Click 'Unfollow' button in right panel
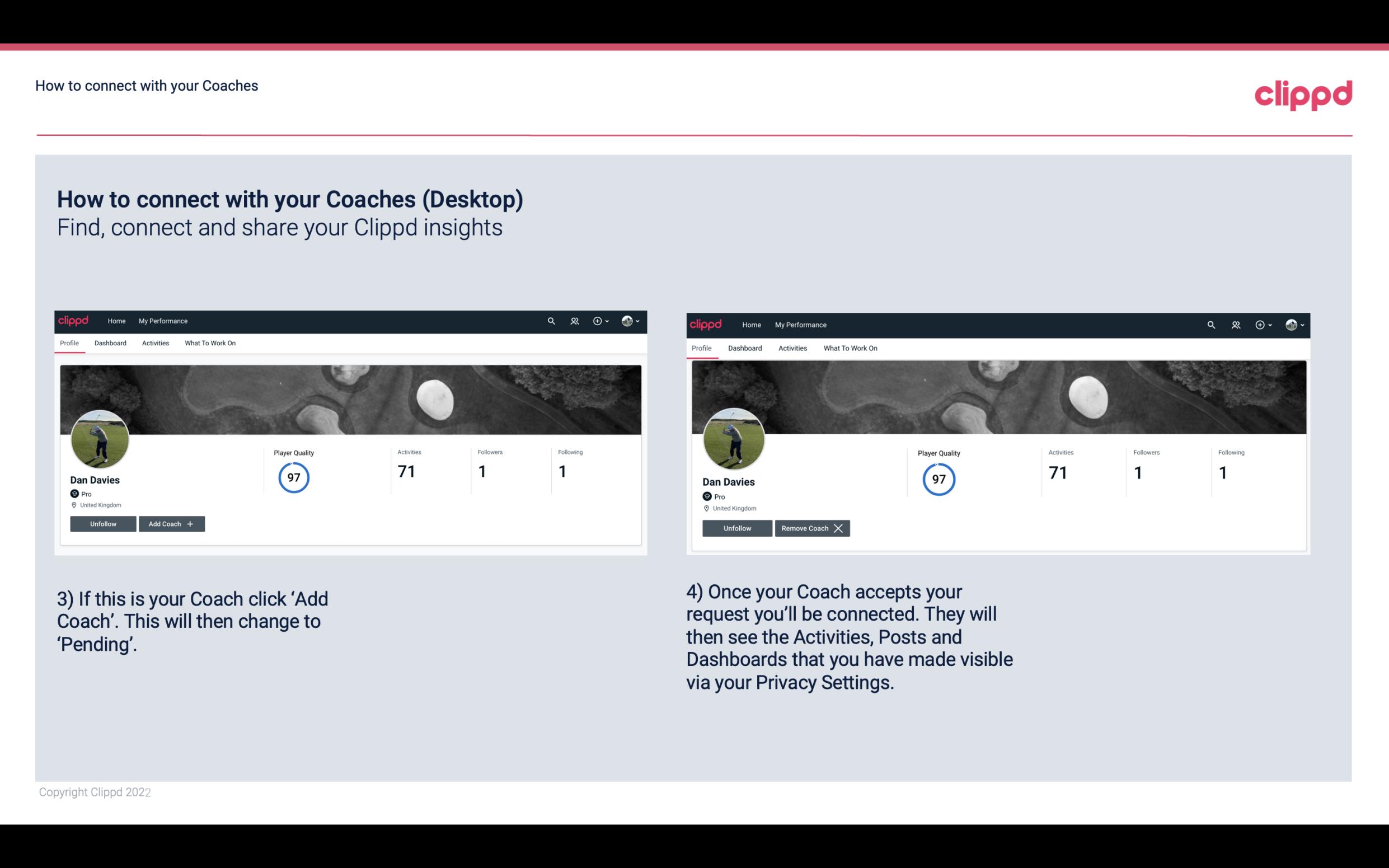The height and width of the screenshot is (868, 1389). pyautogui.click(x=738, y=527)
